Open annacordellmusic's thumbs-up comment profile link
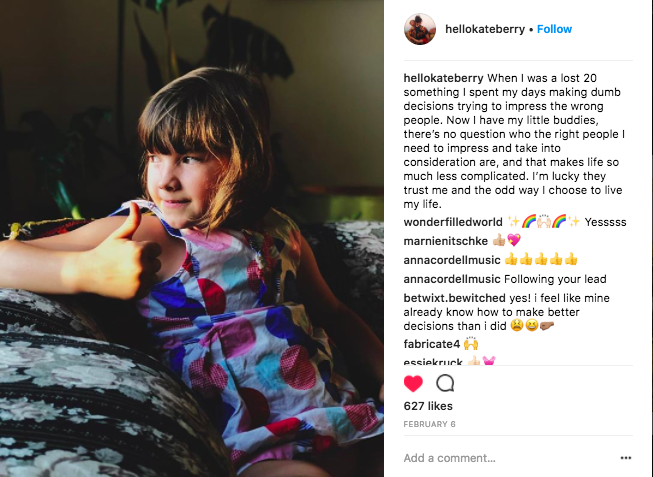The image size is (653, 477). (452, 260)
